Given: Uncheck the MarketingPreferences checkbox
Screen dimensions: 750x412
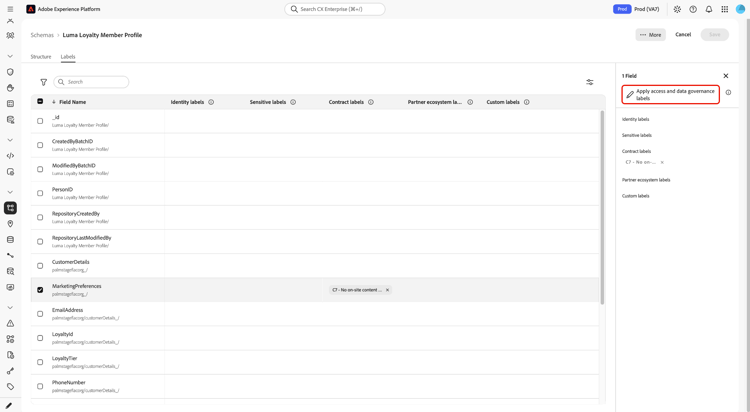Looking at the screenshot, I should (40, 290).
